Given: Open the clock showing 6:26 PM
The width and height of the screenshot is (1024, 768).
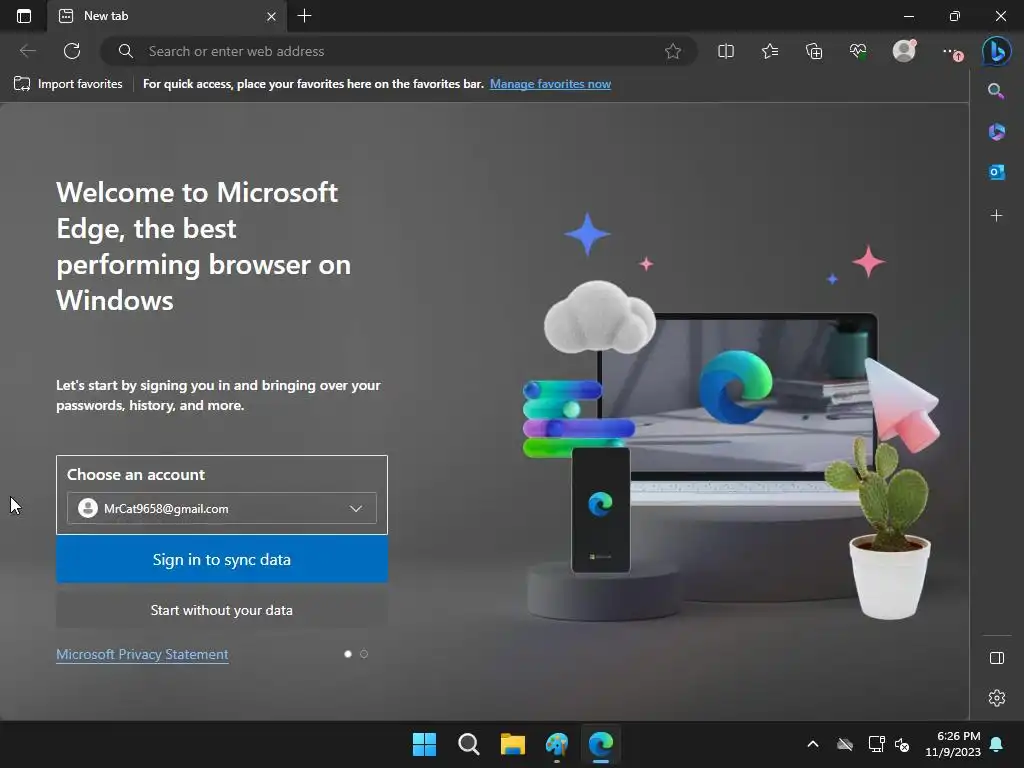Looking at the screenshot, I should click(953, 744).
